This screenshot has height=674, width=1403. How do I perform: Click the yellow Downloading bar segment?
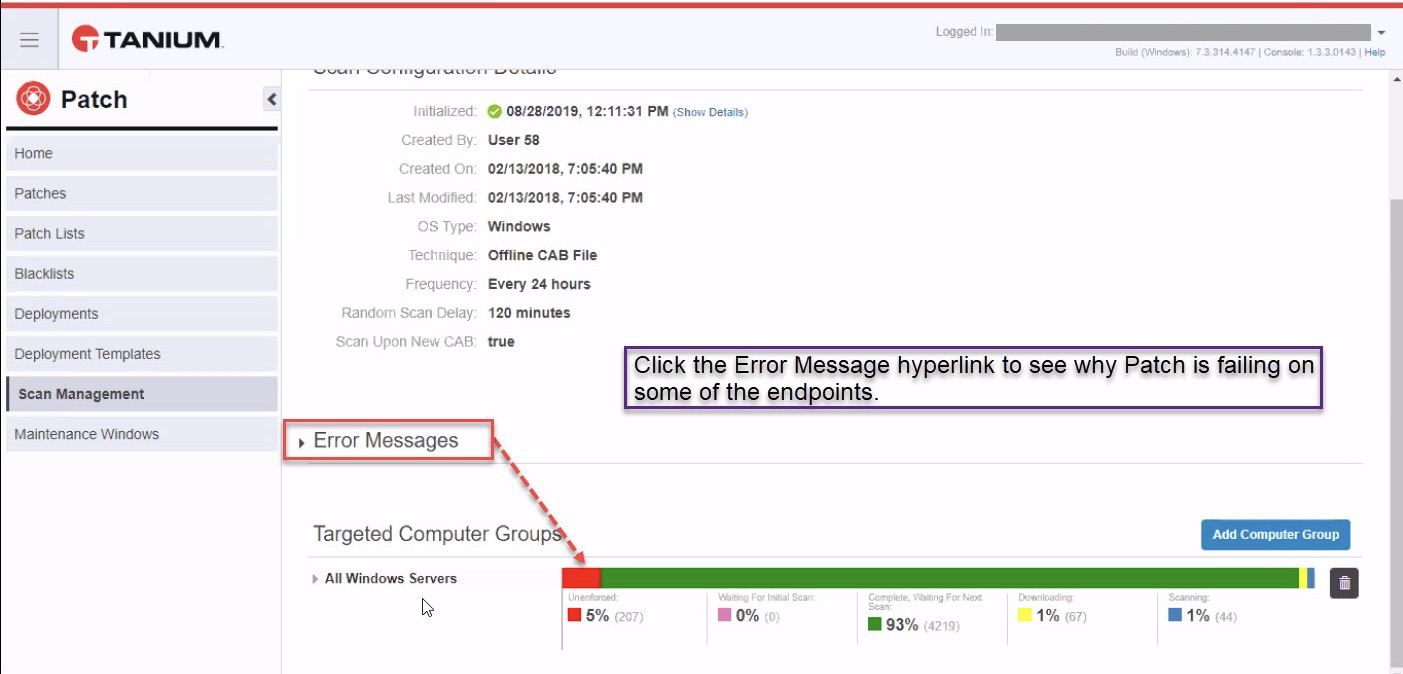click(x=1303, y=578)
